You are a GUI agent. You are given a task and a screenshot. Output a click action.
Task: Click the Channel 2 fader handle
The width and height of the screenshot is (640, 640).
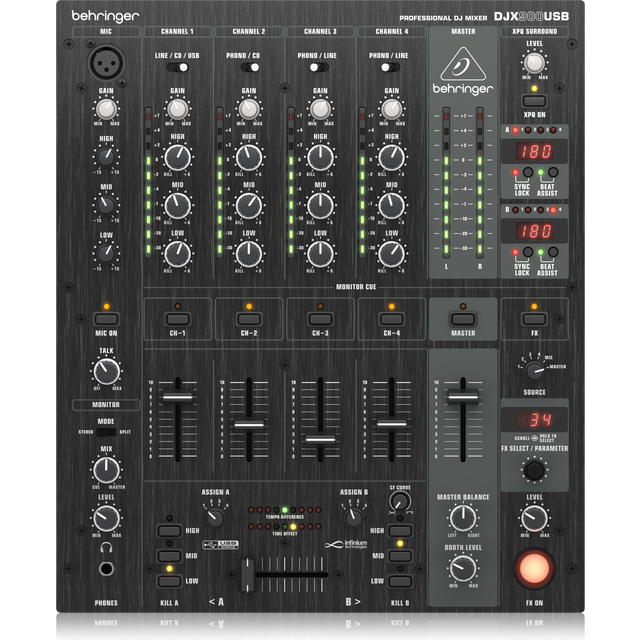pos(249,425)
